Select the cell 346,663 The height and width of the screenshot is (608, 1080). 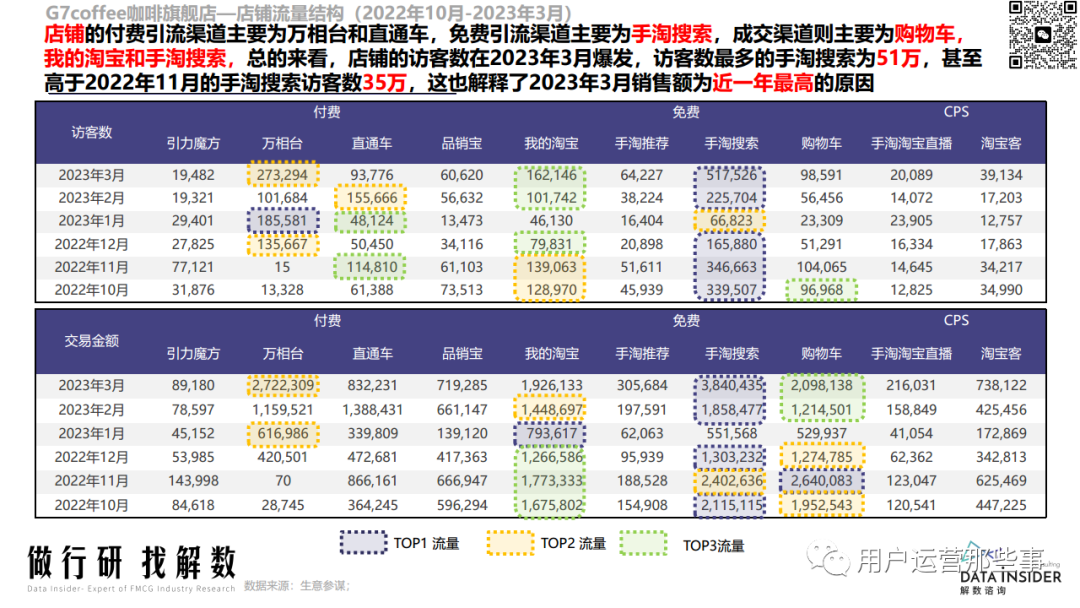(x=731, y=267)
